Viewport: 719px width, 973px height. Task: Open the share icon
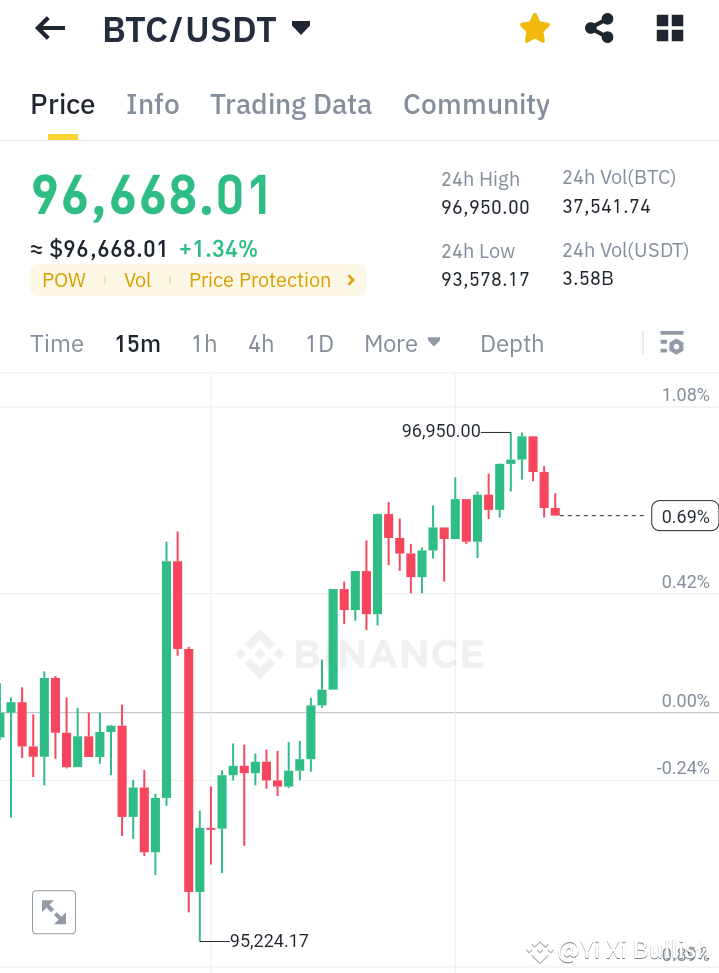tap(599, 29)
